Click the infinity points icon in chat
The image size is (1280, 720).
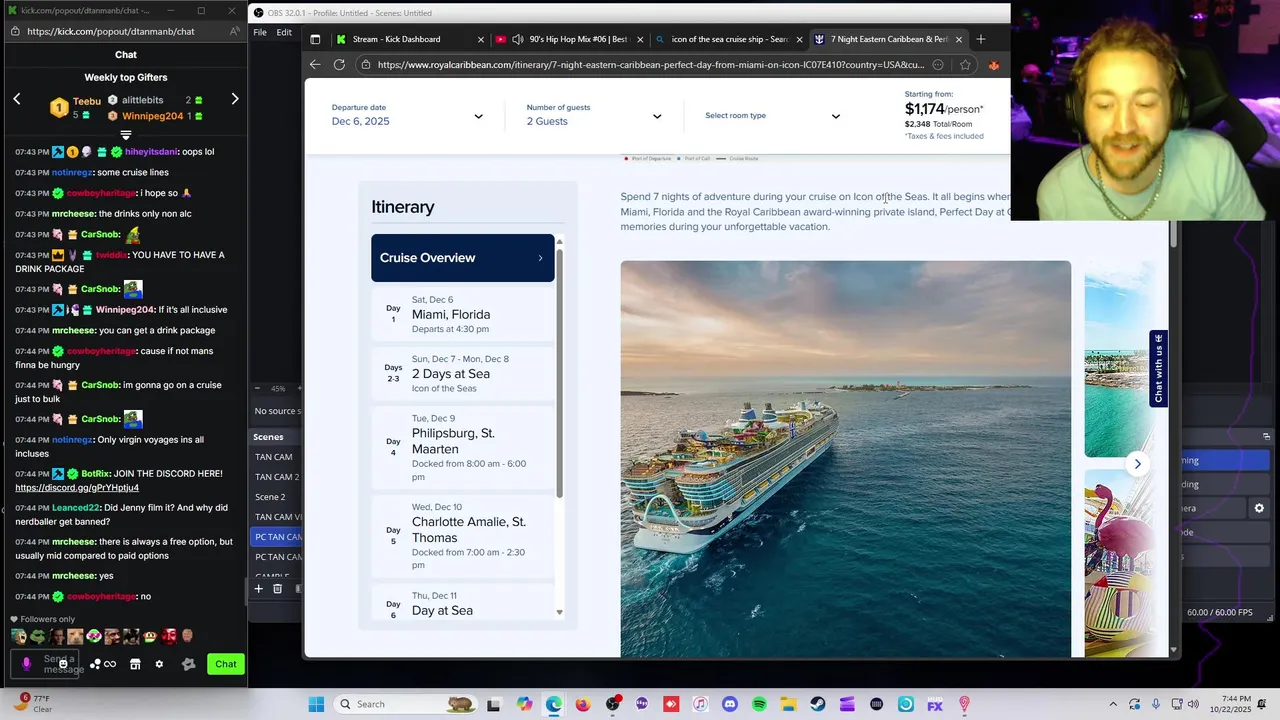click(109, 664)
